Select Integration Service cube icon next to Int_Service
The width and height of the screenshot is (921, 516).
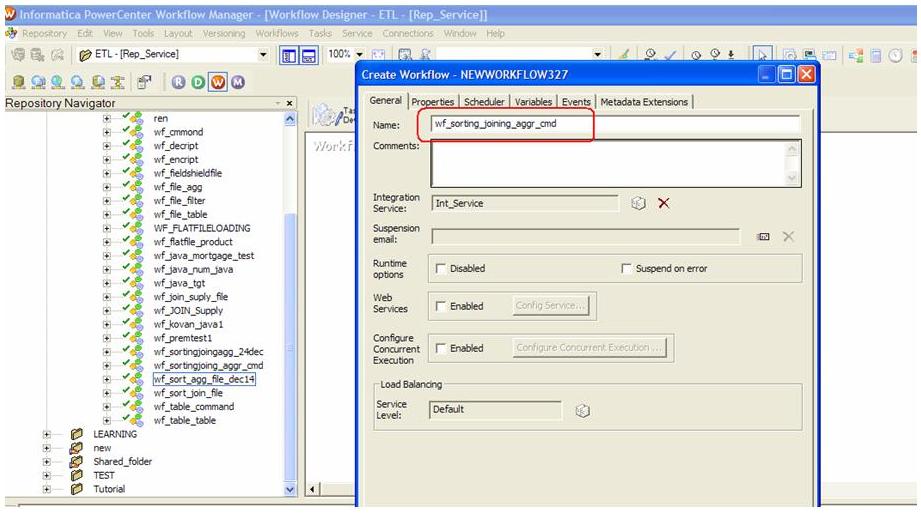pos(638,203)
